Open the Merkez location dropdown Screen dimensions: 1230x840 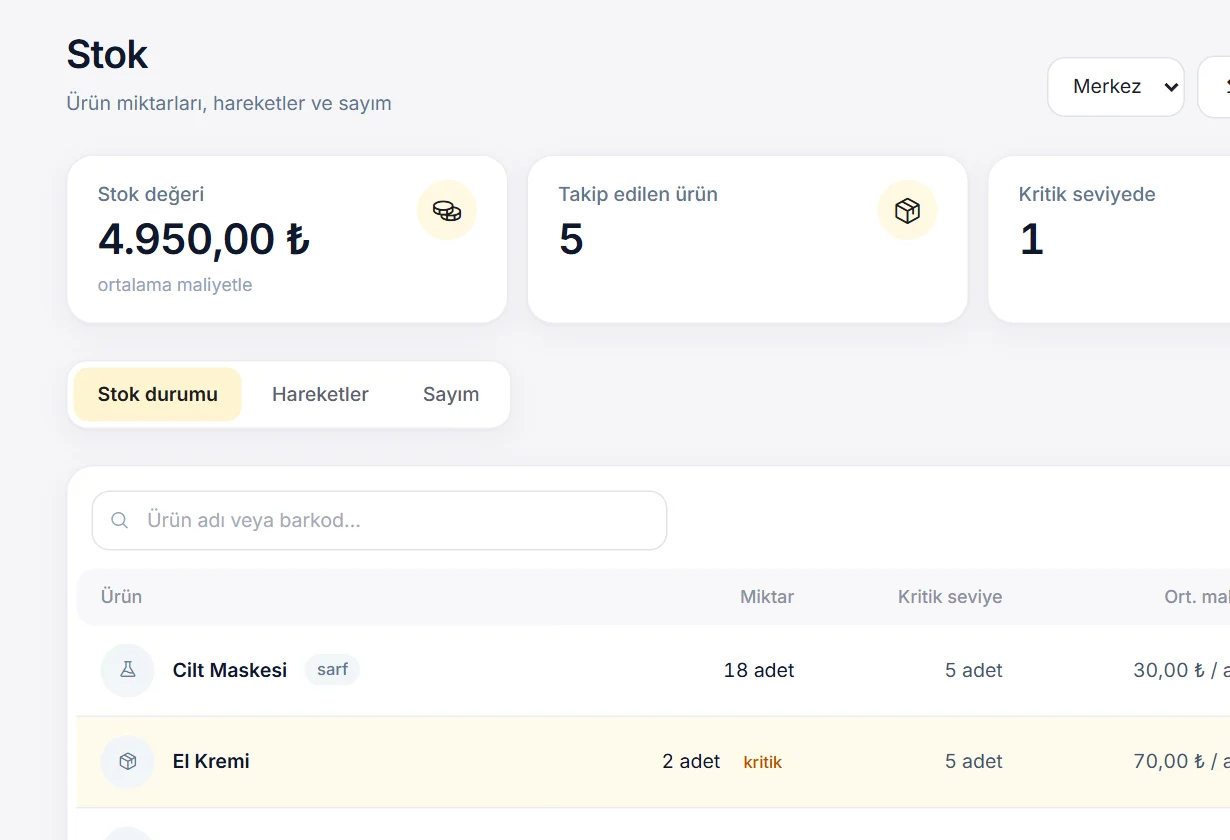coord(1116,87)
